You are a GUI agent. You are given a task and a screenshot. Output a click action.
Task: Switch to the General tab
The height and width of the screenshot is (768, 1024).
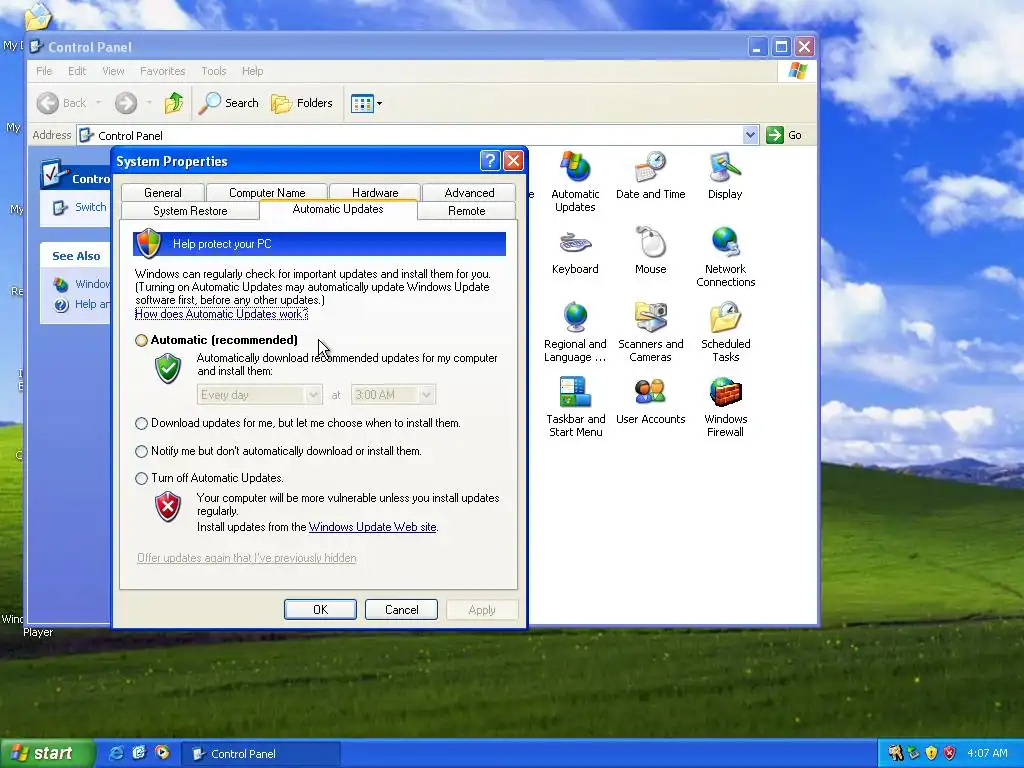163,193
